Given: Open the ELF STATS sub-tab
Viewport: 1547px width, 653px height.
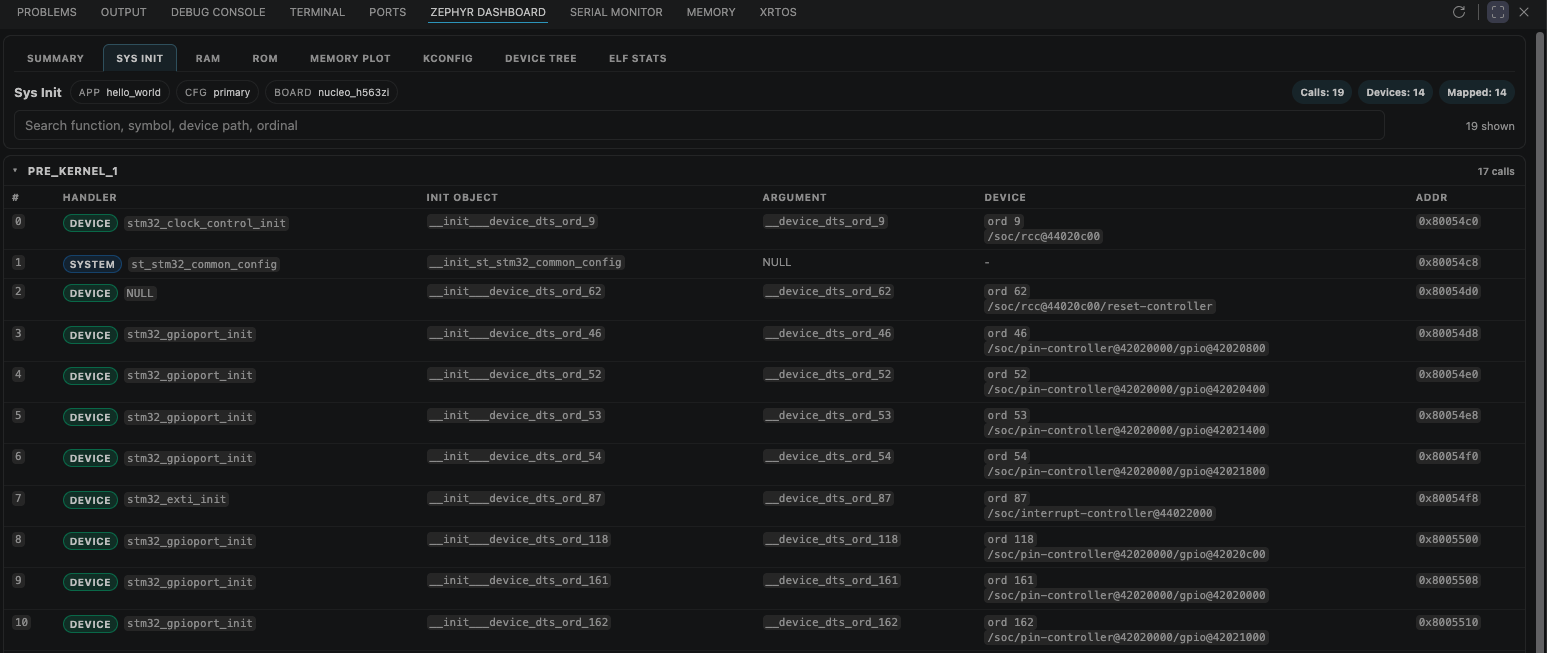Looking at the screenshot, I should click(638, 58).
